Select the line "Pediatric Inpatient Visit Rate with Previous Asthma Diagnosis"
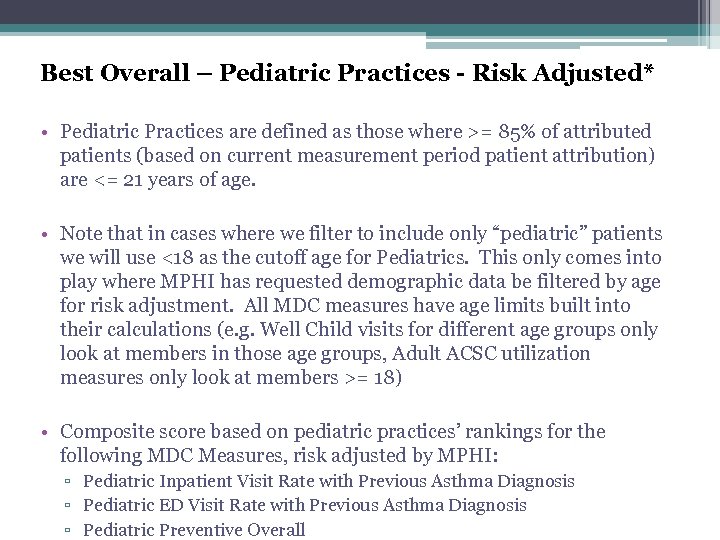720x540 pixels. [x=328, y=482]
